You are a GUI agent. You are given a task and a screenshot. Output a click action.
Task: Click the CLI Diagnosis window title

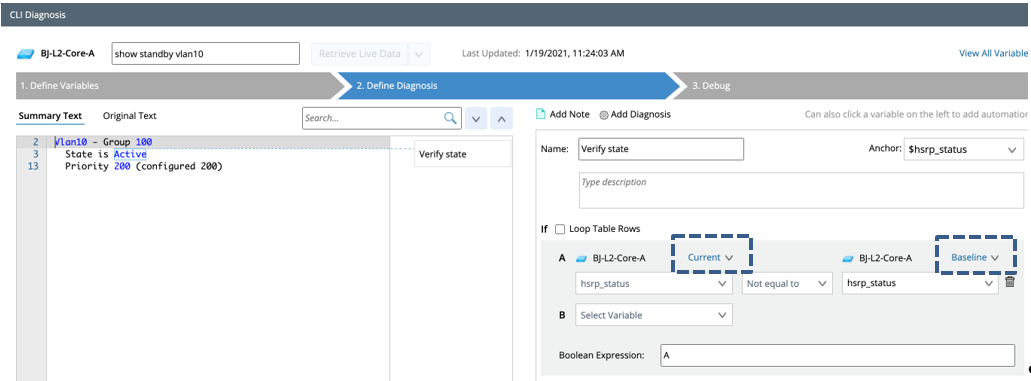click(x=37, y=14)
